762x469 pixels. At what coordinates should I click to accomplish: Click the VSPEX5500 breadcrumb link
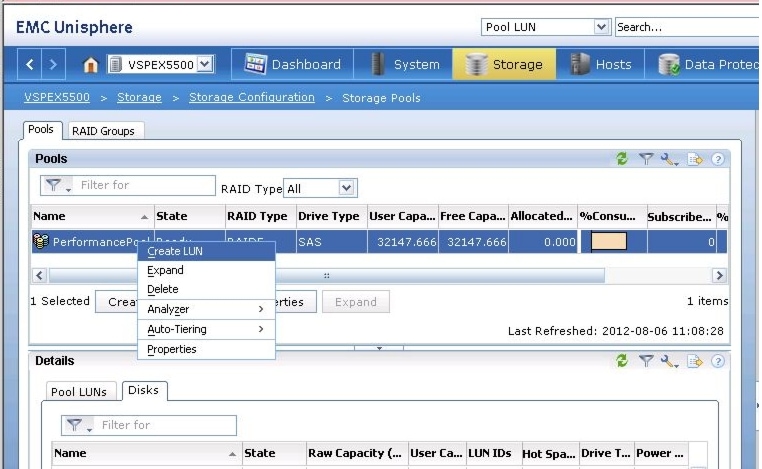57,97
